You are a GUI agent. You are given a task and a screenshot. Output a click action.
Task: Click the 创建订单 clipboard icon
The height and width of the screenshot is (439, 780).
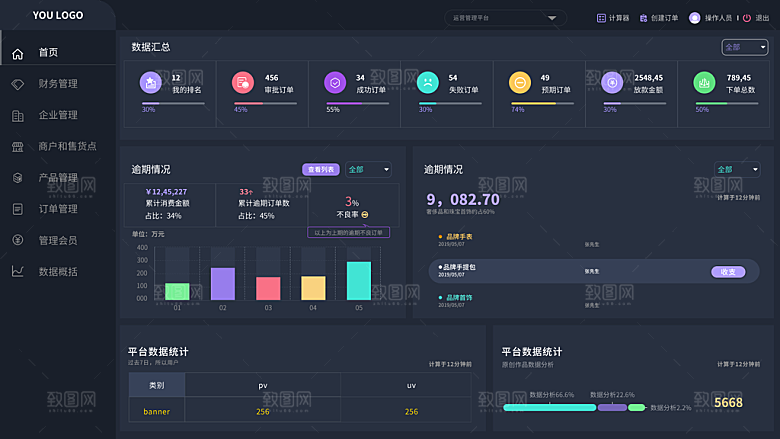(643, 18)
